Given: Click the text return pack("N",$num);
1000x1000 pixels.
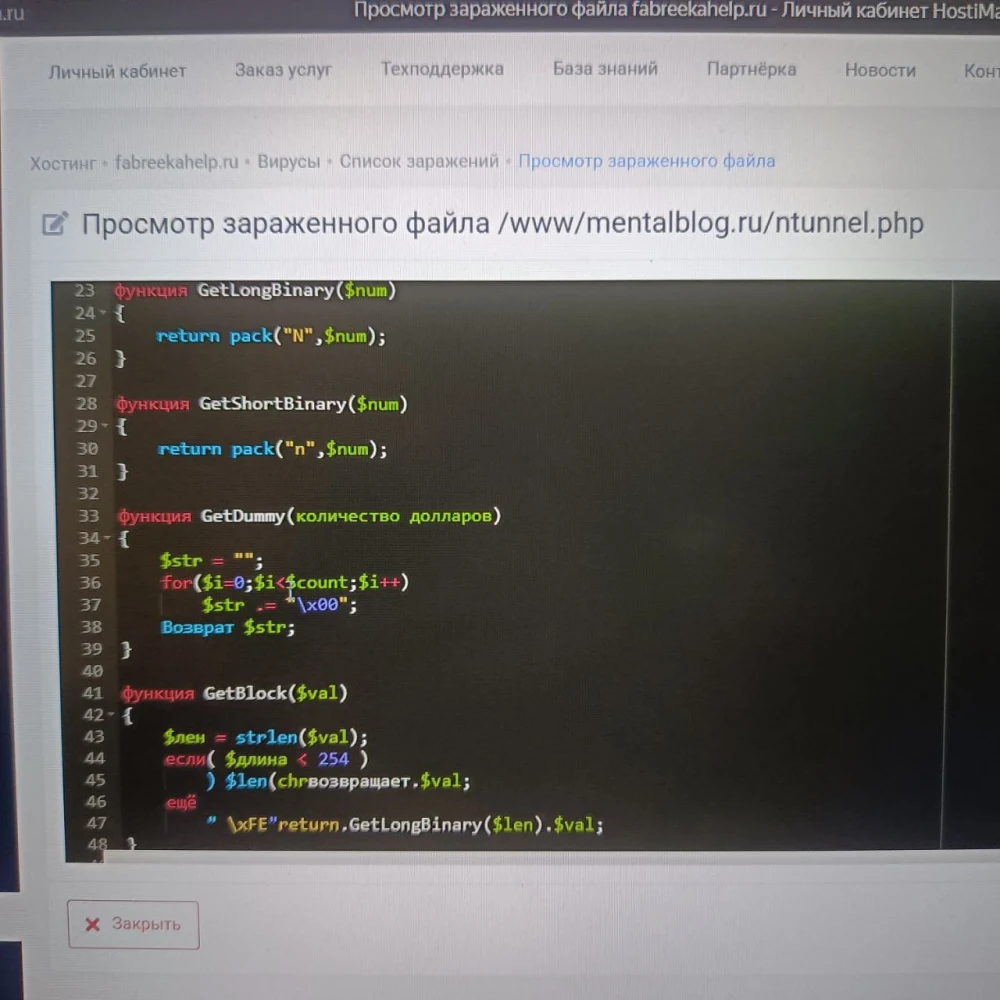Looking at the screenshot, I should tap(271, 336).
